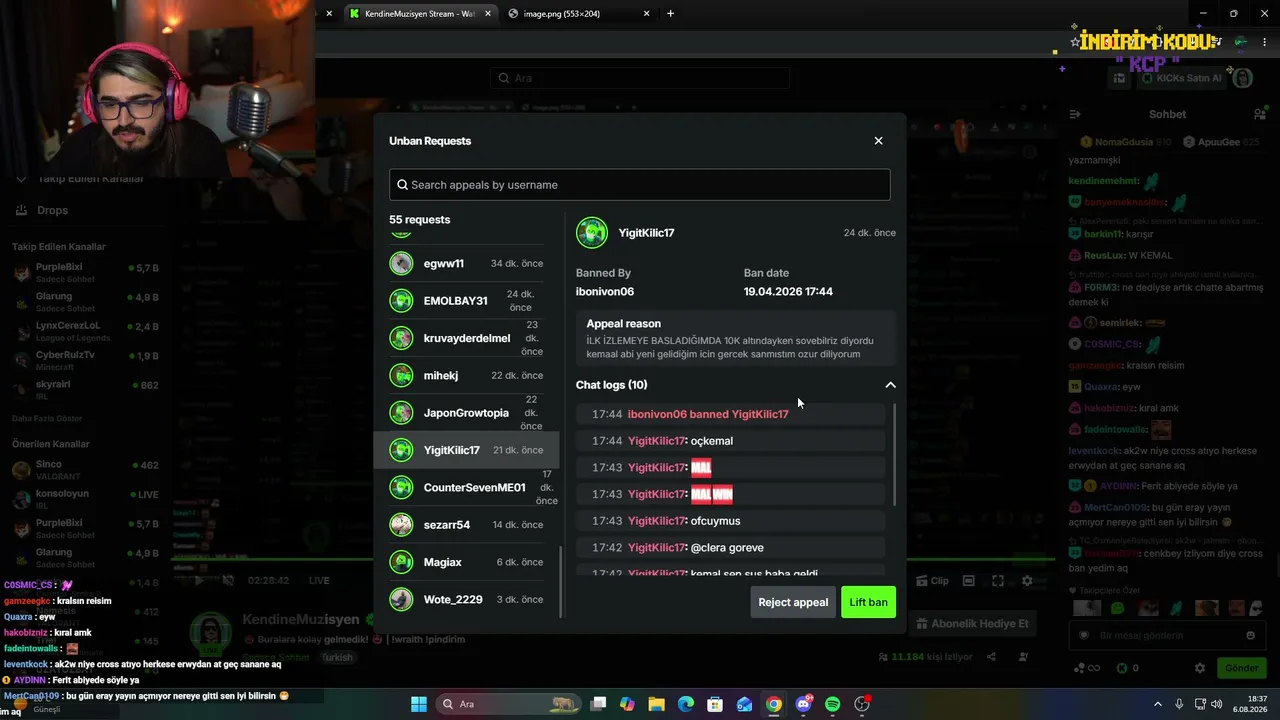Viewport: 1280px width, 720px height.
Task: Select YigitKilic17 in requests list
Action: click(466, 450)
